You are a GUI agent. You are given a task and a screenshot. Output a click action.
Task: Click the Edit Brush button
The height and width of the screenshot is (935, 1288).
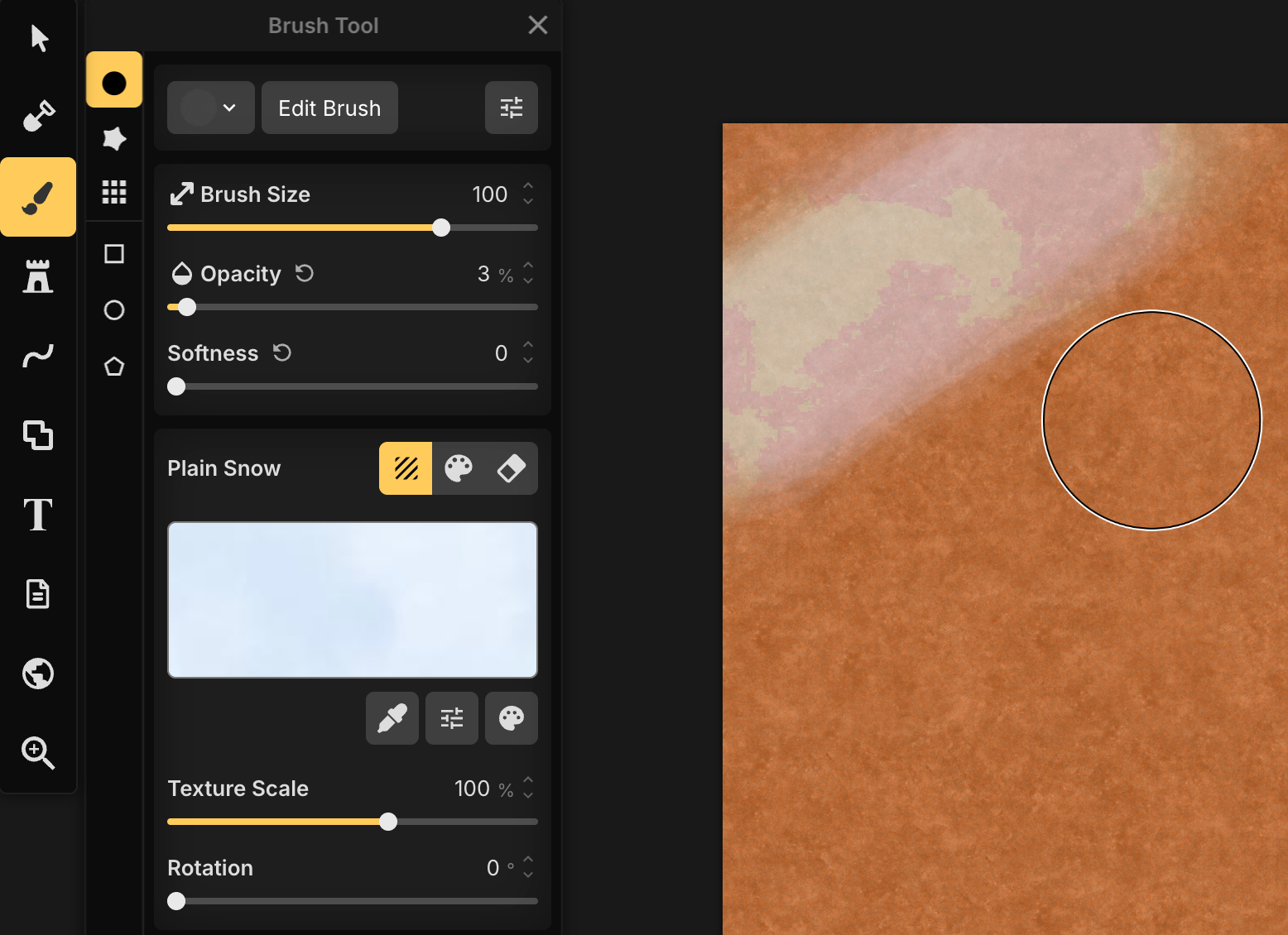click(329, 108)
